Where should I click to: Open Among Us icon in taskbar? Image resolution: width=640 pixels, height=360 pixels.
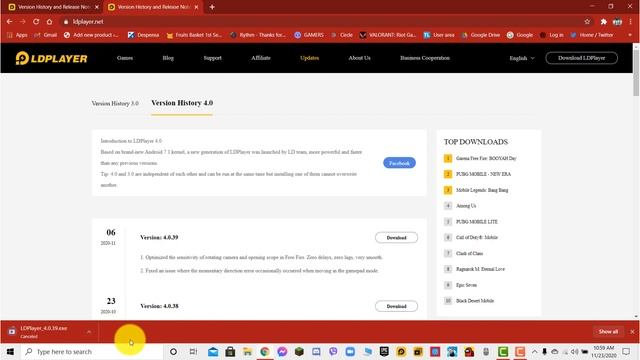469,352
